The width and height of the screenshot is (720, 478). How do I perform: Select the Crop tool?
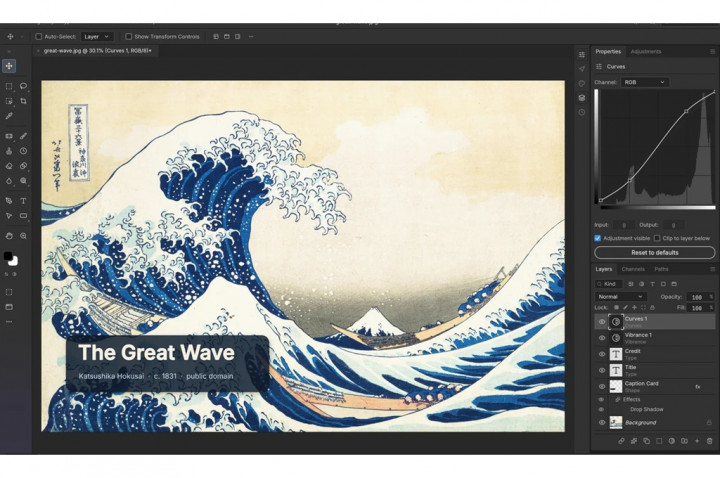[x=23, y=101]
